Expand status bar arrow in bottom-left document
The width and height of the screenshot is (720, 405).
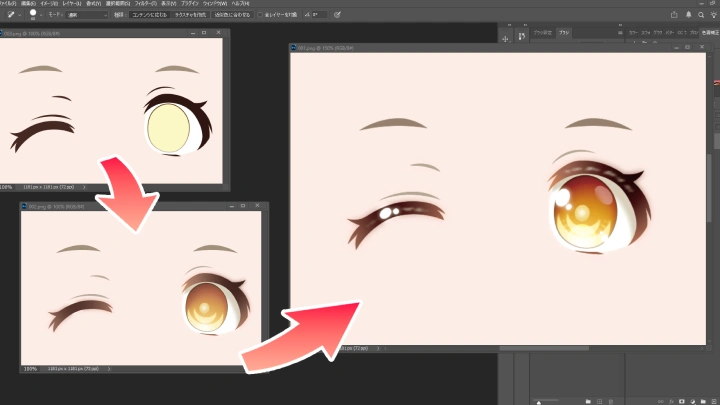tap(108, 369)
